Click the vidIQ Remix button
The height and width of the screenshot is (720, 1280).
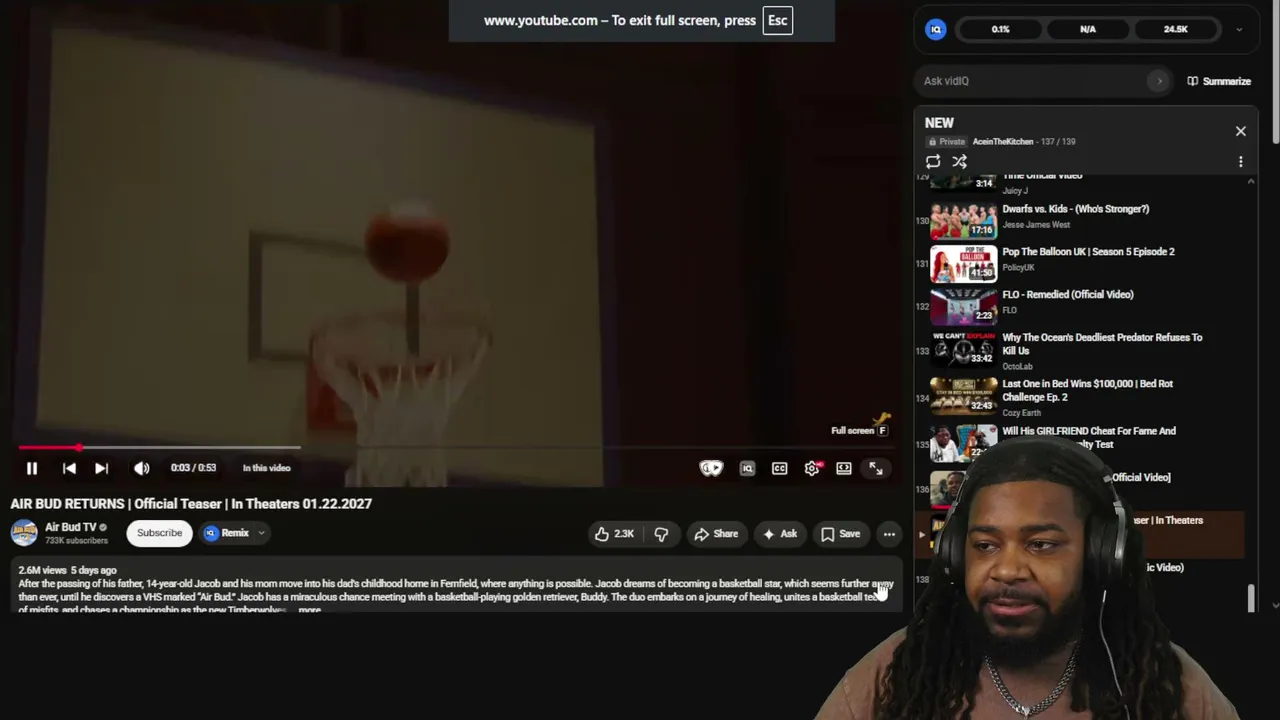pos(227,533)
